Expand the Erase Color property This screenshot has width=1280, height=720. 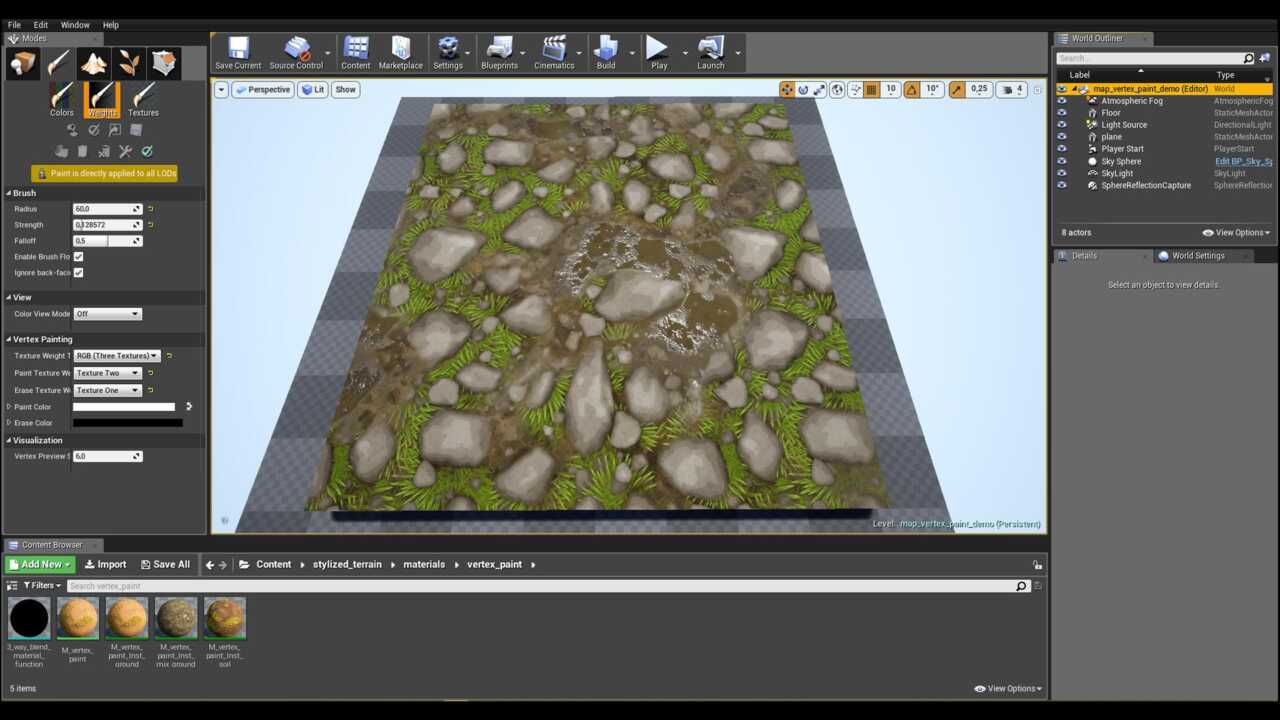[9, 423]
